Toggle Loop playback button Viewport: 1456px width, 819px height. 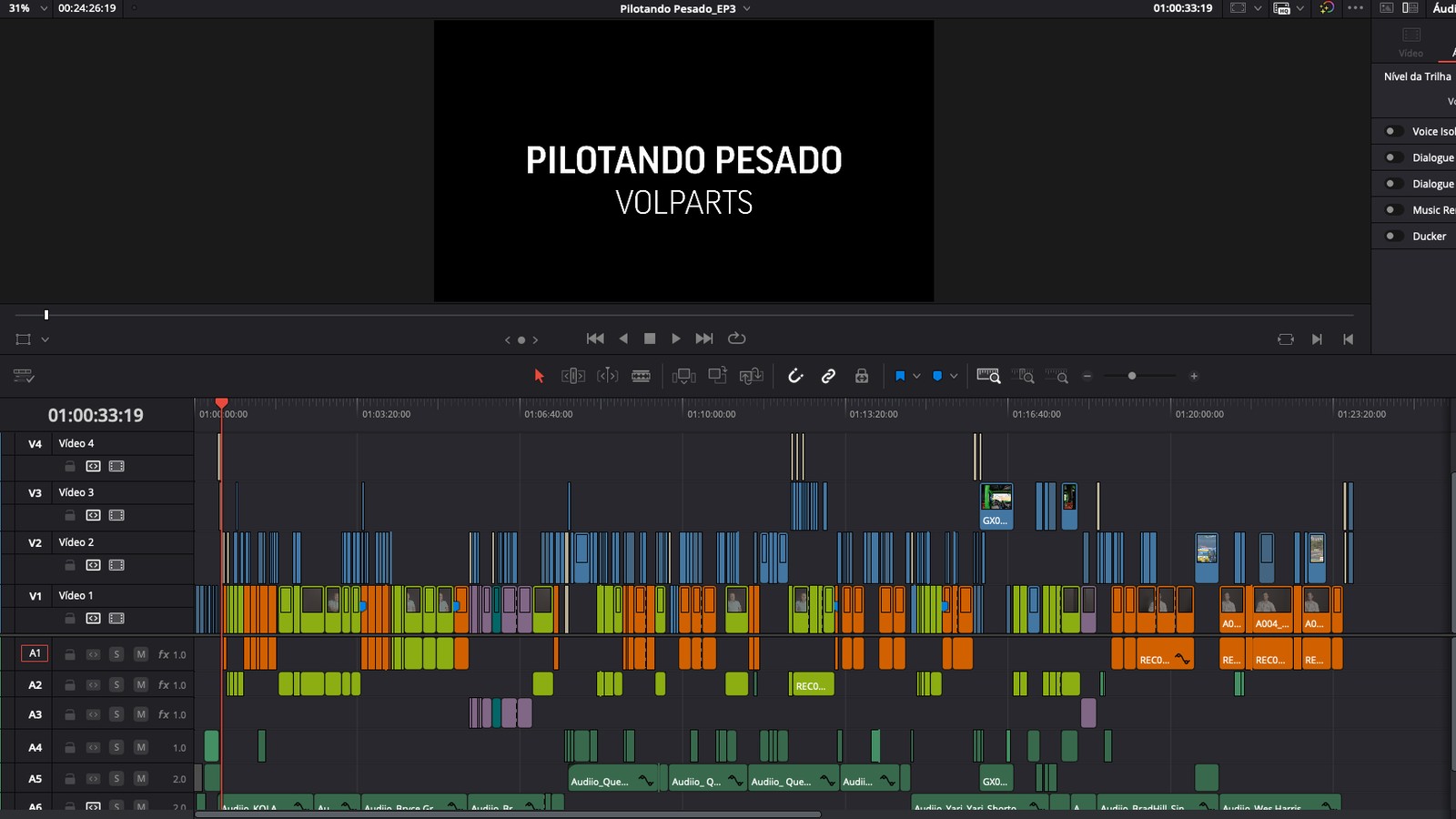coord(737,339)
